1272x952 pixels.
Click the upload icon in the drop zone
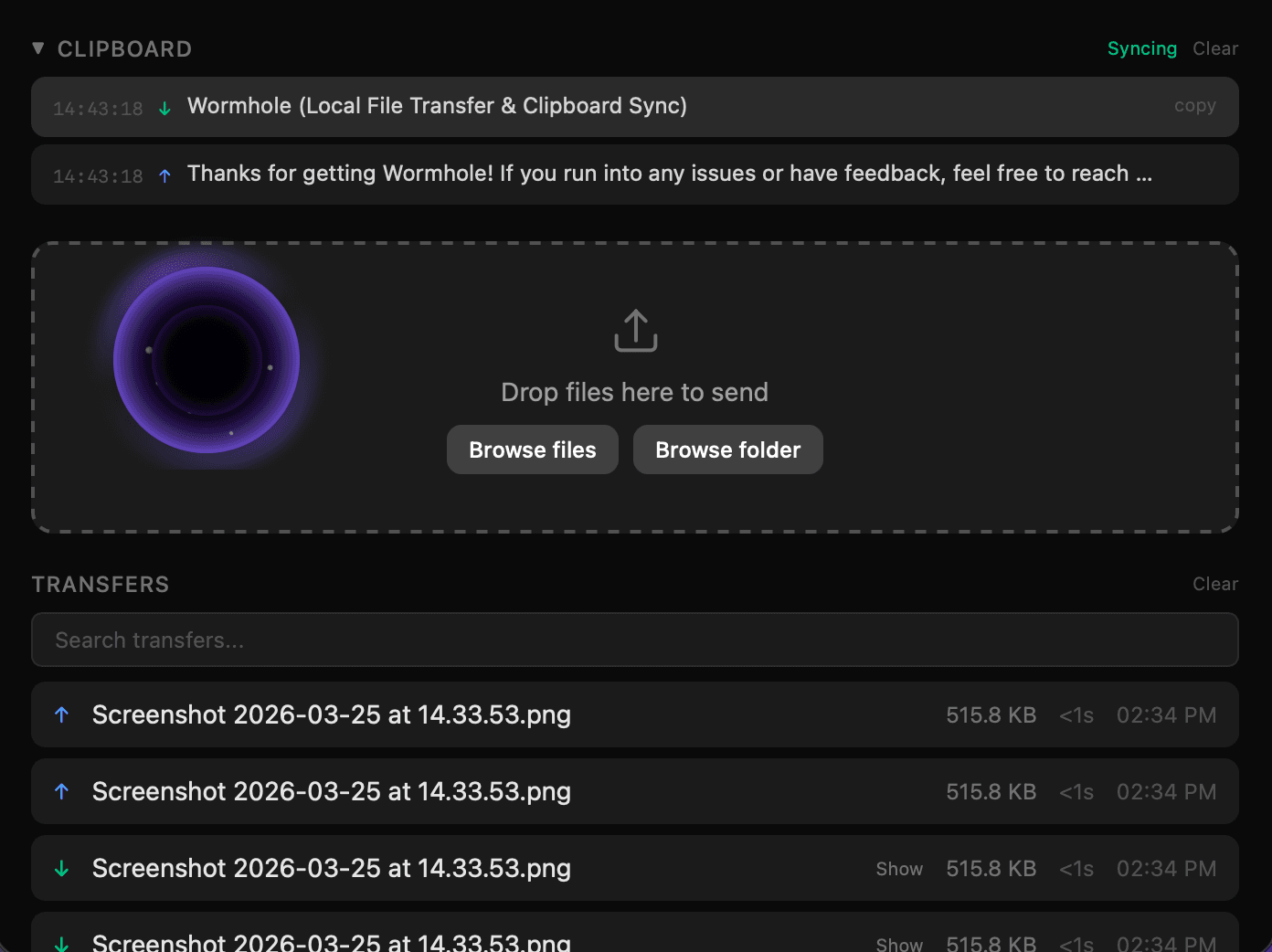click(x=634, y=330)
